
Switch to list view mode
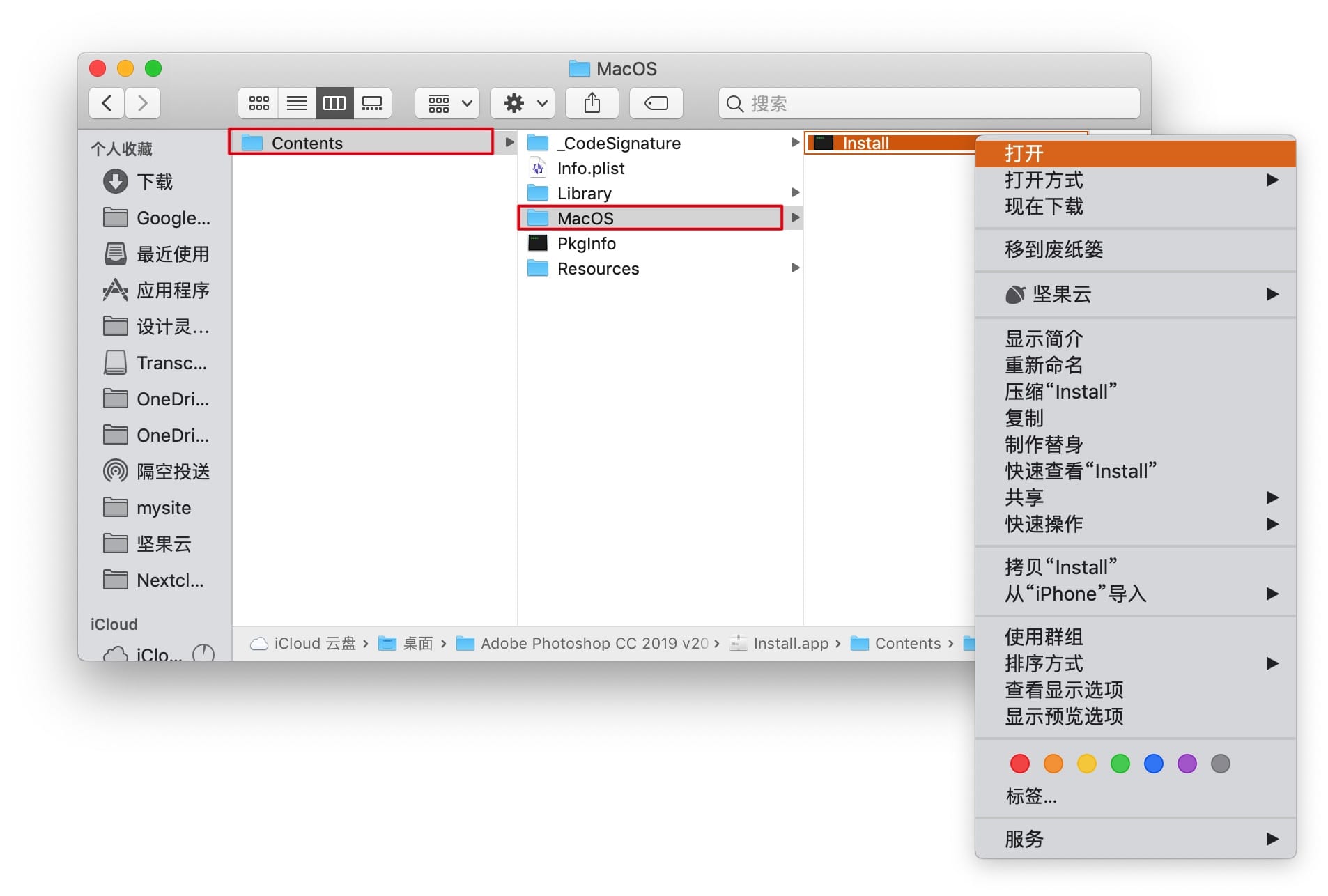tap(297, 104)
